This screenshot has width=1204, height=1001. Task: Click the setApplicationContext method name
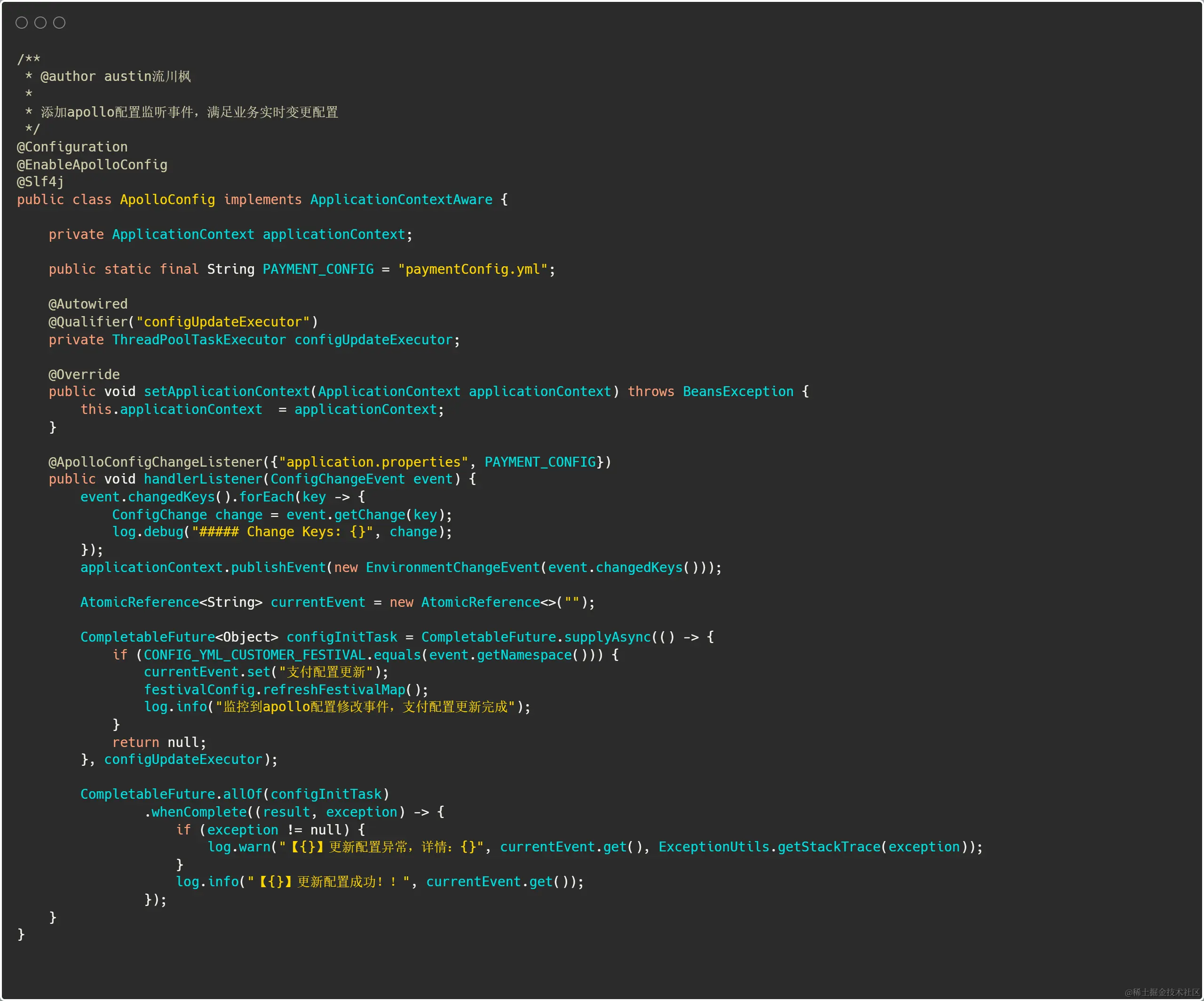227,391
